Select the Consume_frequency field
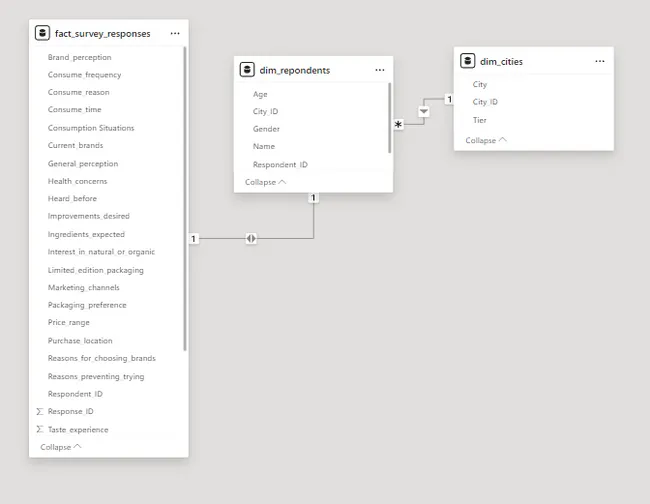 85,75
